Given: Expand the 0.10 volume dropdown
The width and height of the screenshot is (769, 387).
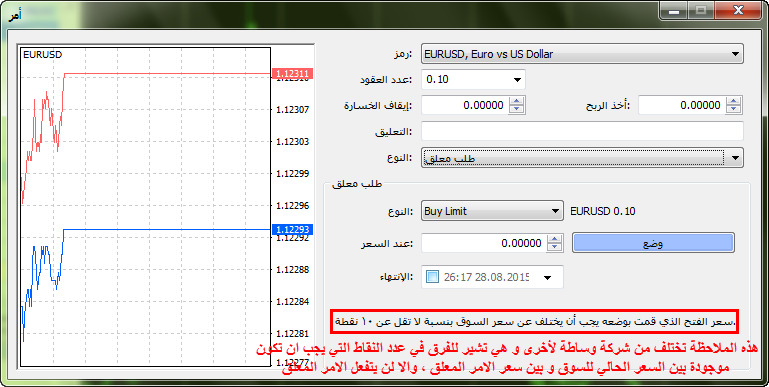Looking at the screenshot, I should click(x=473, y=79).
